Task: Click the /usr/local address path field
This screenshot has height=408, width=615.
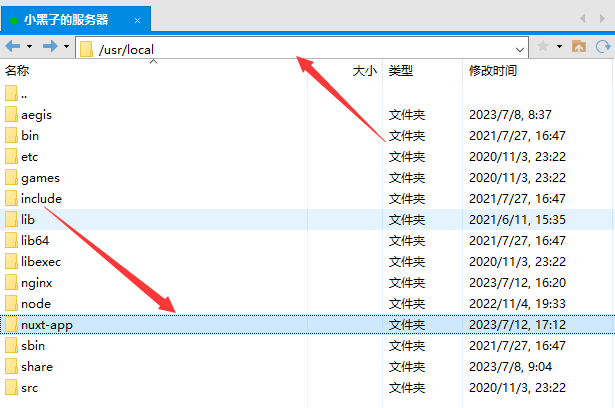Action: (x=300, y=48)
